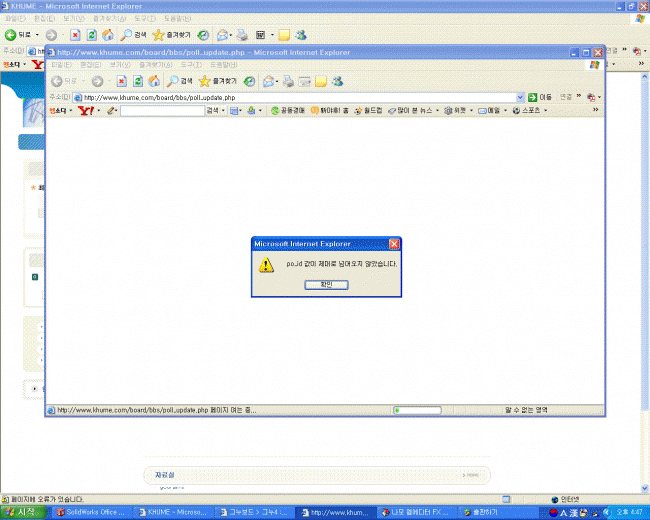Viewport: 650px width, 520px height.
Task: Click the 확인 button in the alert dialog
Action: [x=326, y=284]
